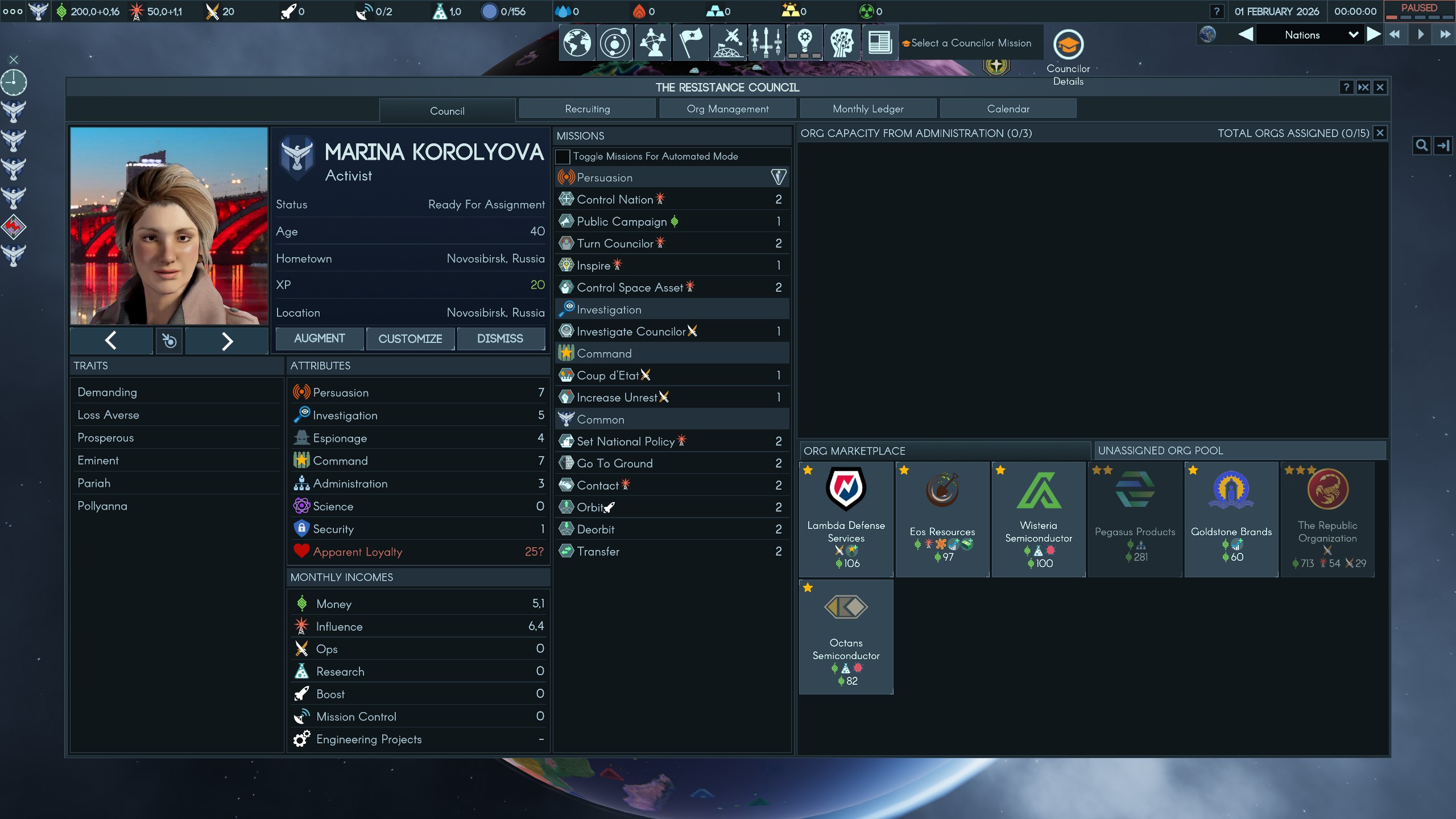Open the research brain tree icon
The width and height of the screenshot is (1456, 819).
[x=842, y=43]
